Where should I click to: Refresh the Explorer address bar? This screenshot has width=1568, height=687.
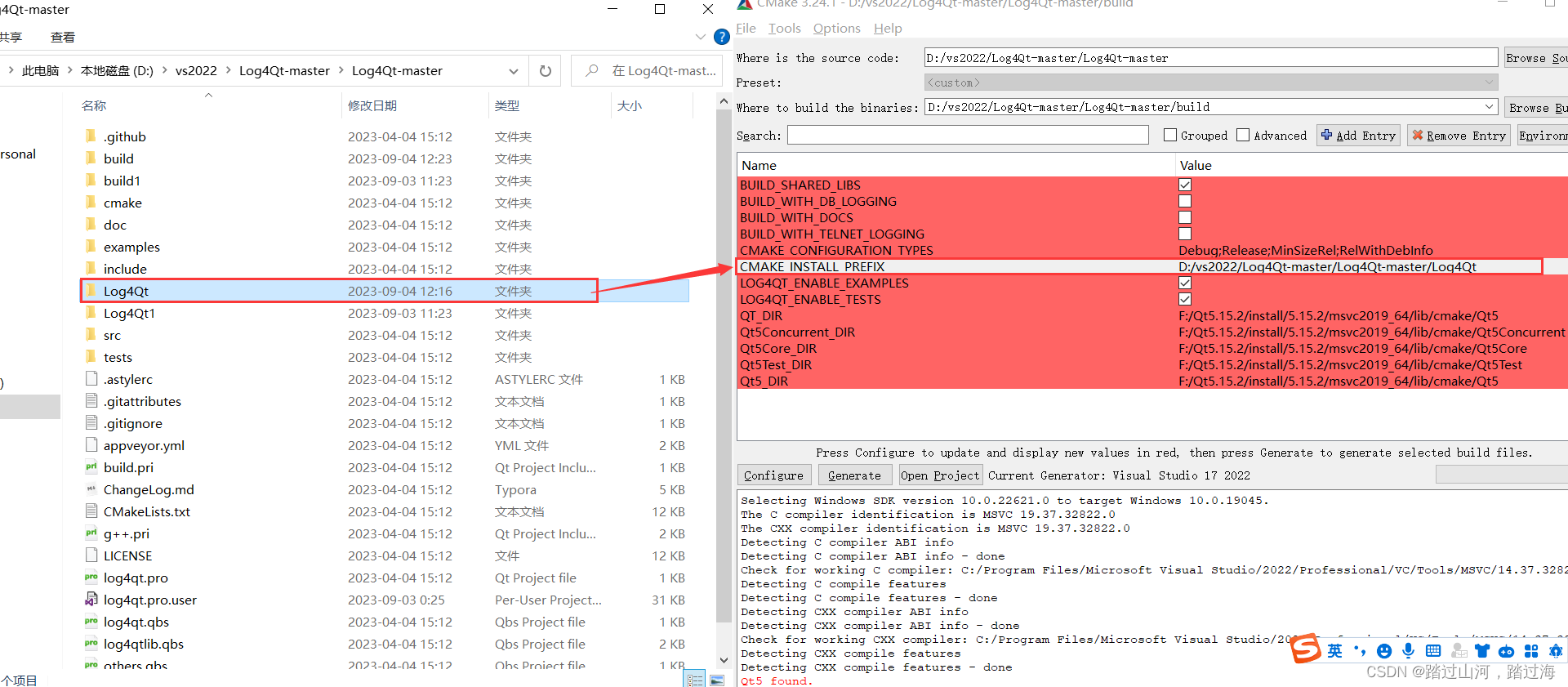click(x=546, y=71)
